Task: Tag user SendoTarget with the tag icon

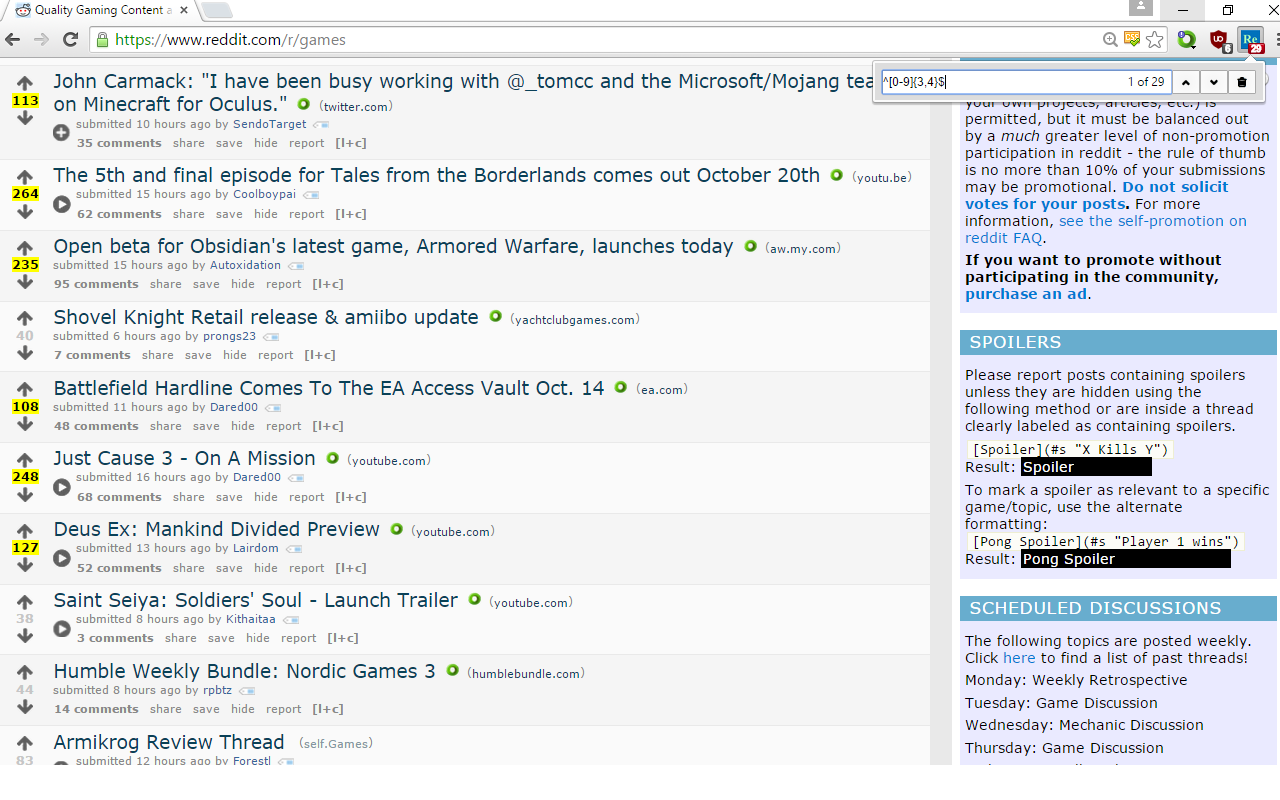Action: coord(321,125)
